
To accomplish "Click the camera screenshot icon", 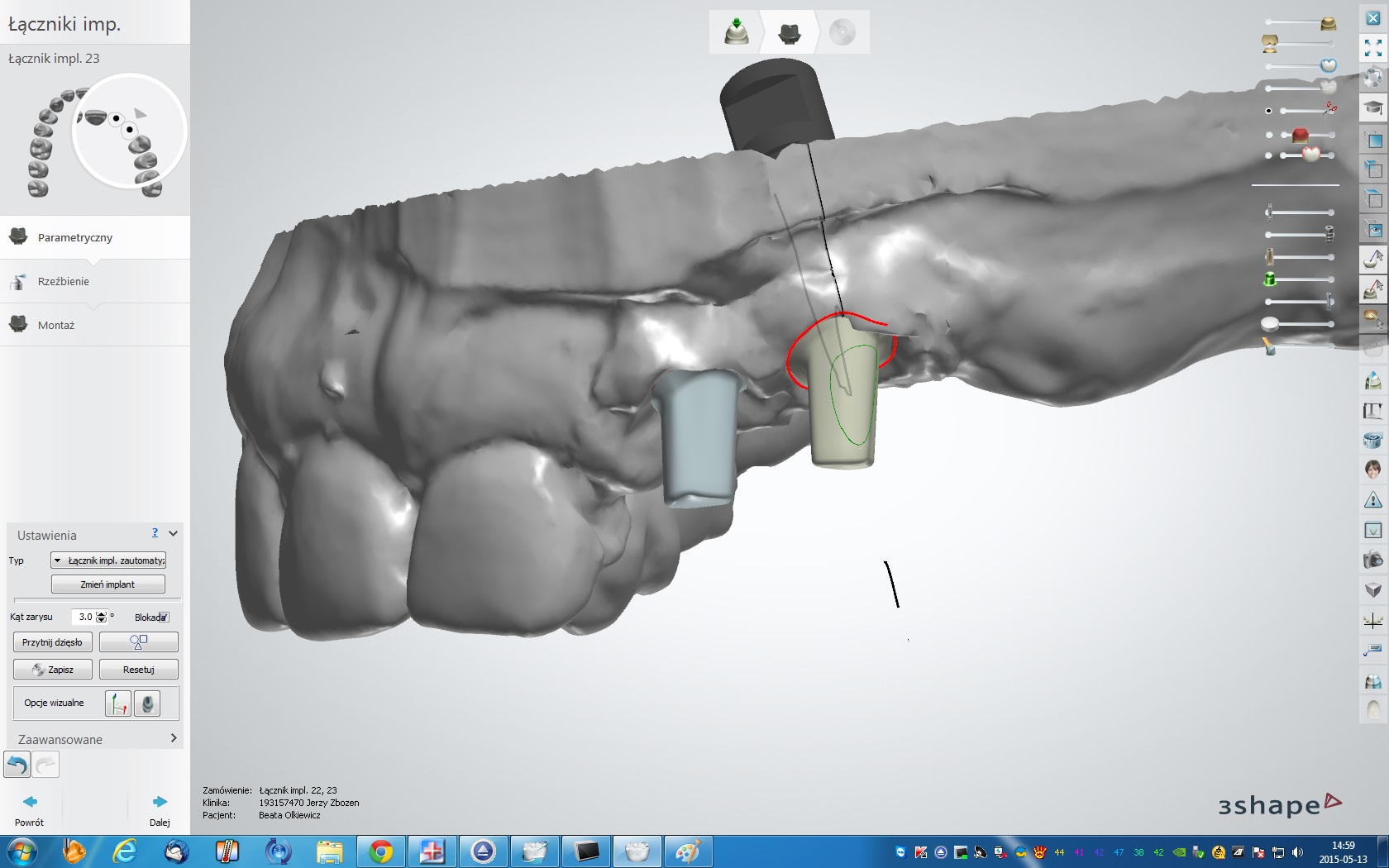I will coord(1372,560).
